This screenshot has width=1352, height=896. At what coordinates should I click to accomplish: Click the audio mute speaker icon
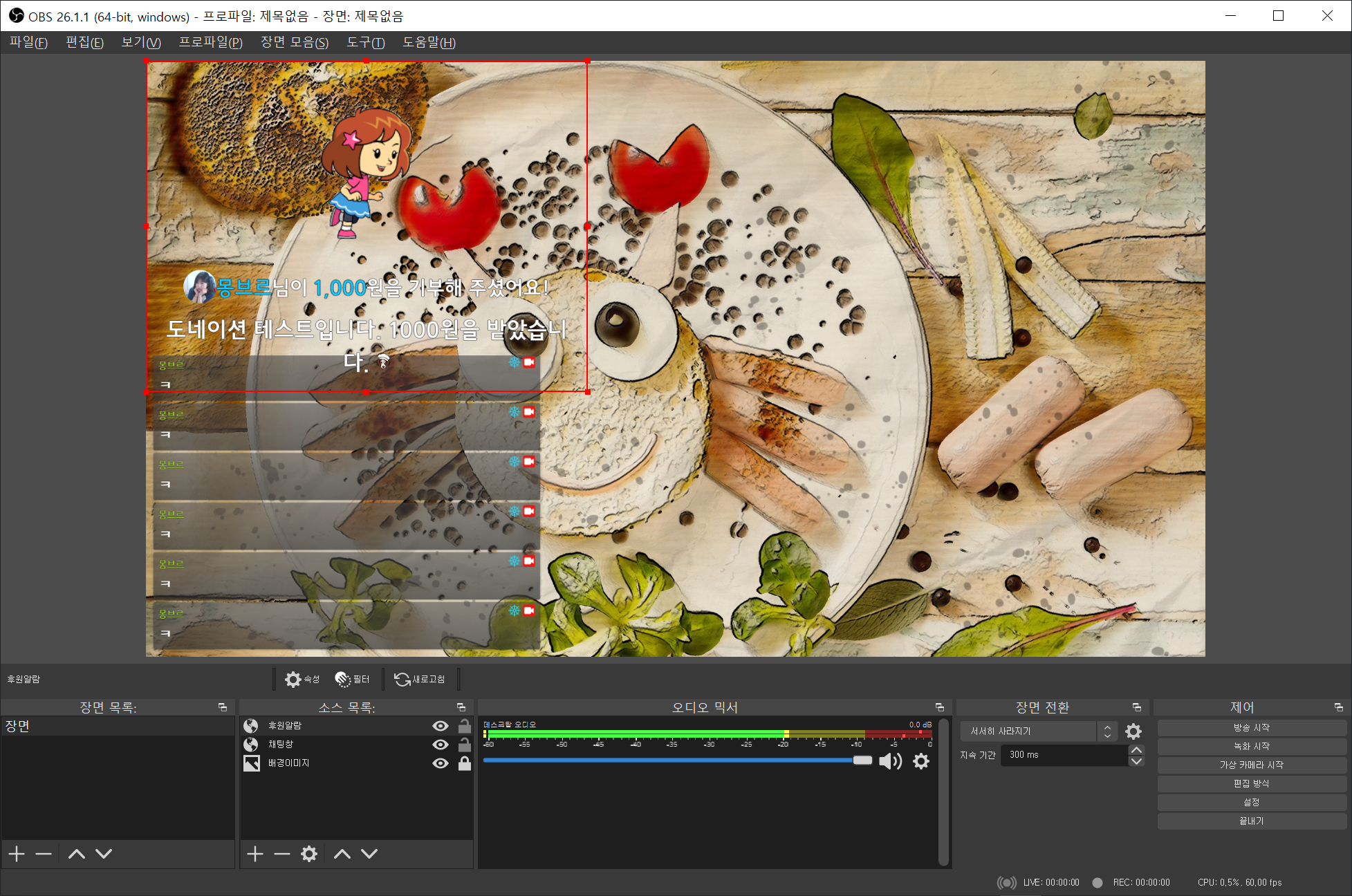[889, 761]
